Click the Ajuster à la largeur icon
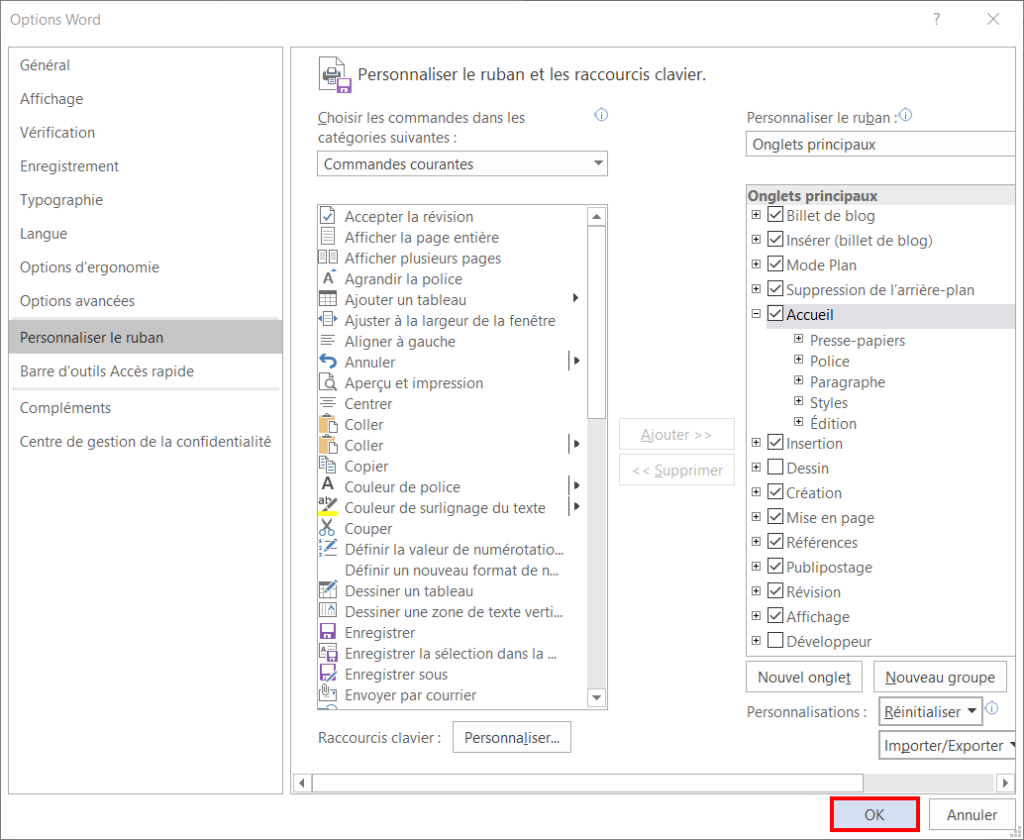 pos(328,320)
